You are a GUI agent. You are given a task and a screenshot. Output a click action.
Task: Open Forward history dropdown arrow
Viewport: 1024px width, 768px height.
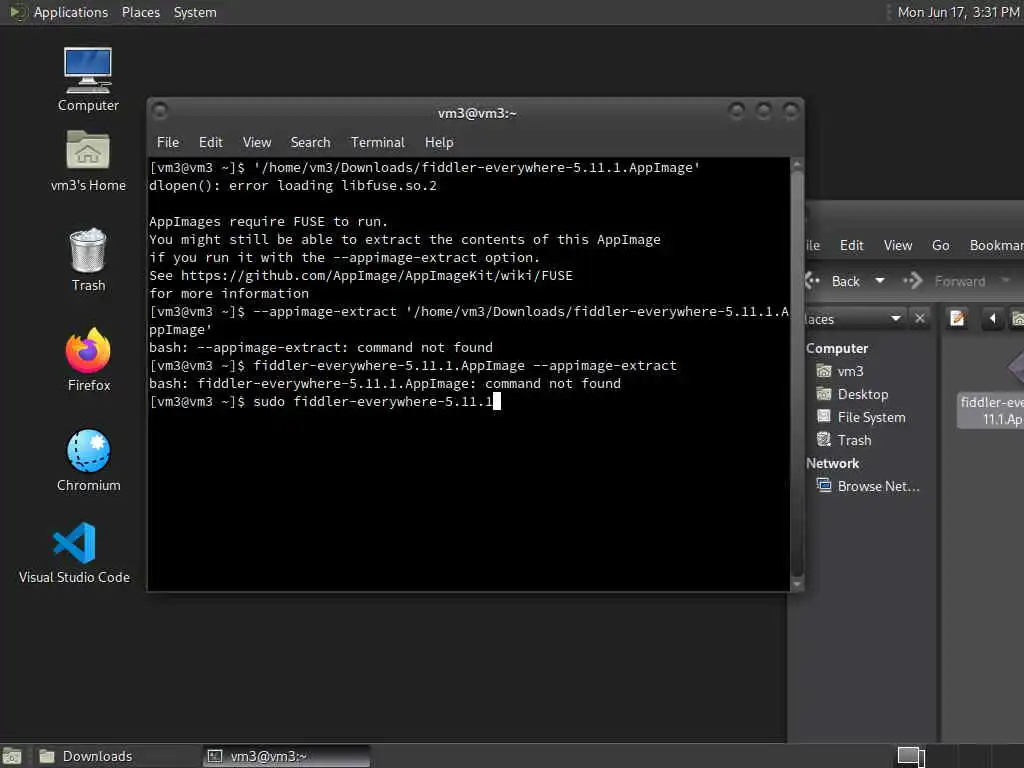(x=1005, y=281)
